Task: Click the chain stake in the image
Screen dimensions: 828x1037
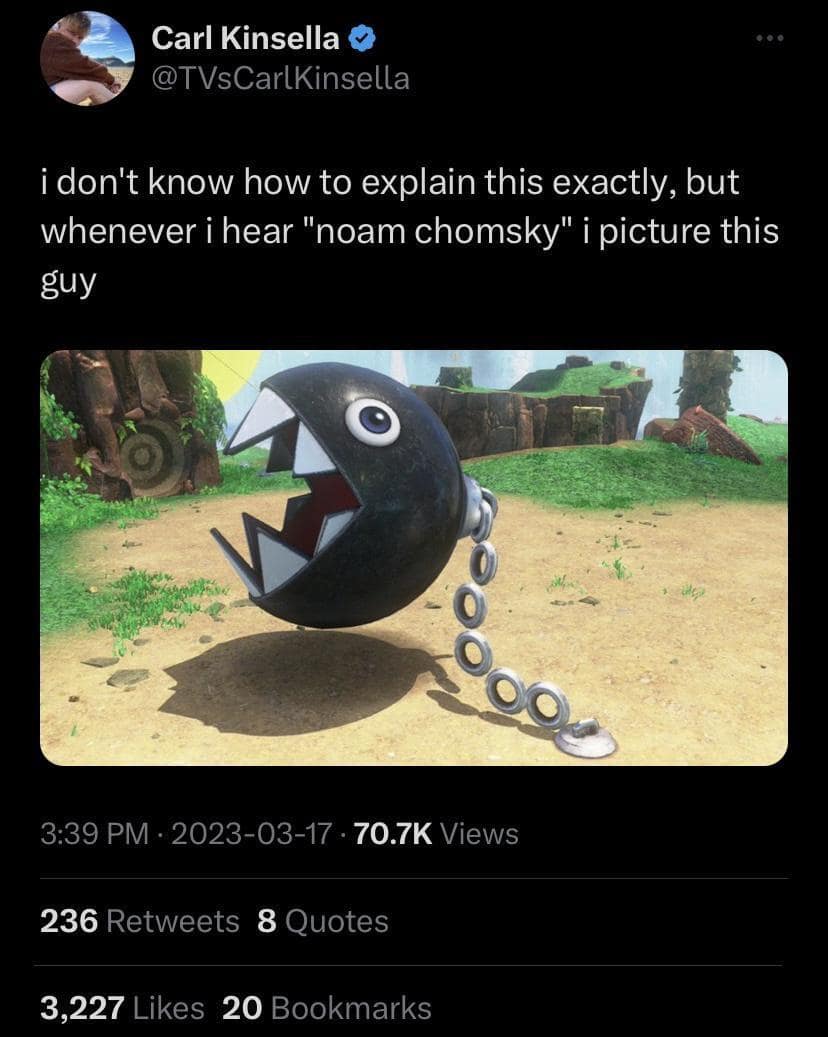Action: (x=586, y=739)
